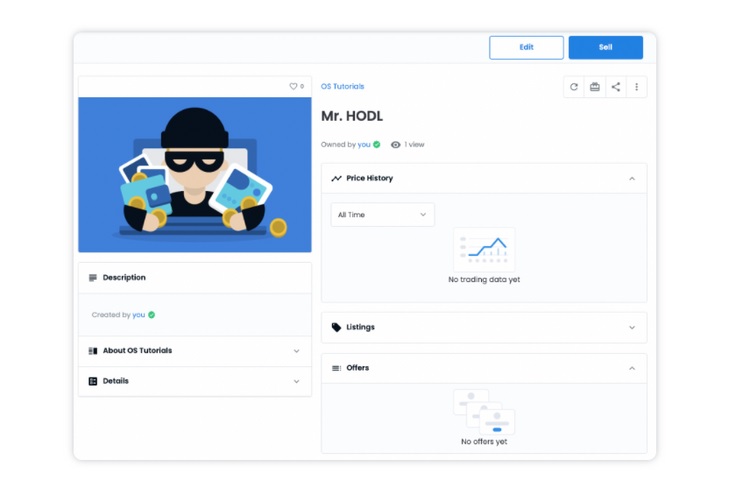The image size is (750, 502).
Task: Click the refresh metadata icon
Action: pos(574,87)
